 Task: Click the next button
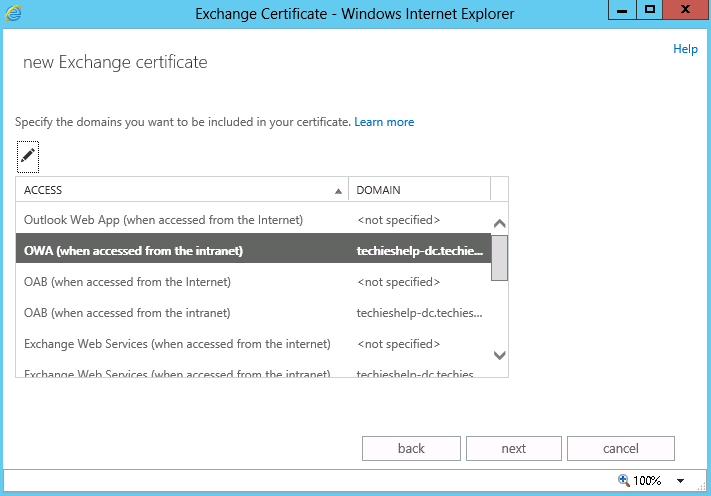point(514,448)
